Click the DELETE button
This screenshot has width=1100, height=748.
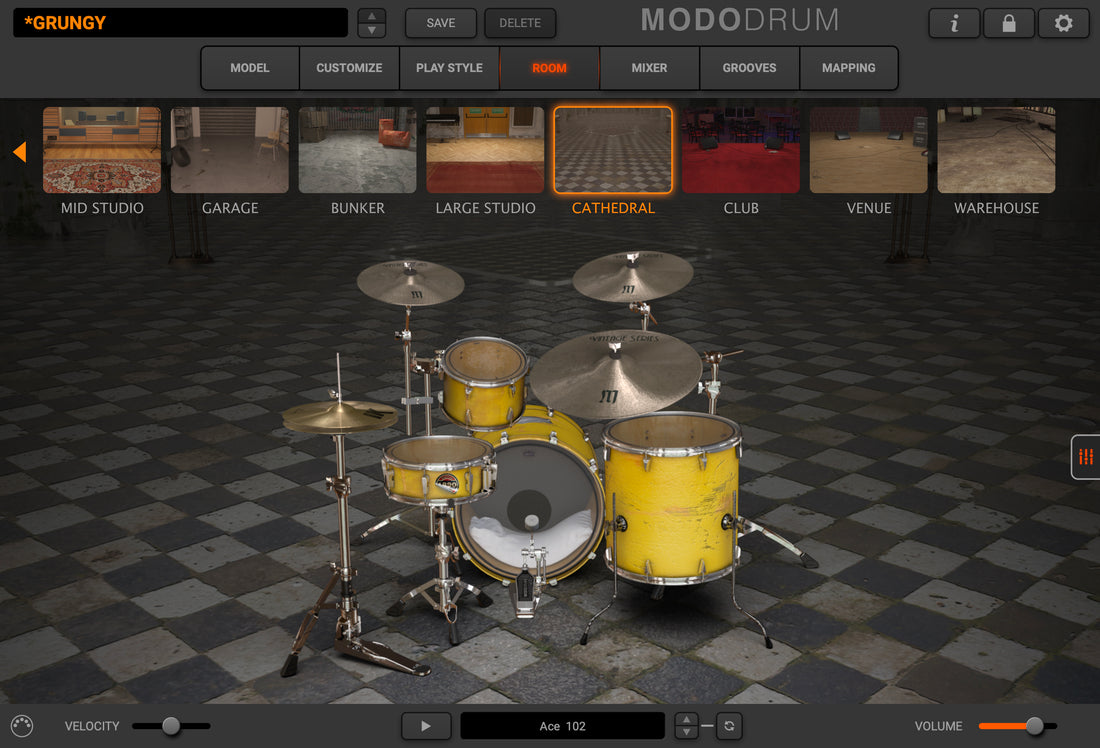(520, 23)
